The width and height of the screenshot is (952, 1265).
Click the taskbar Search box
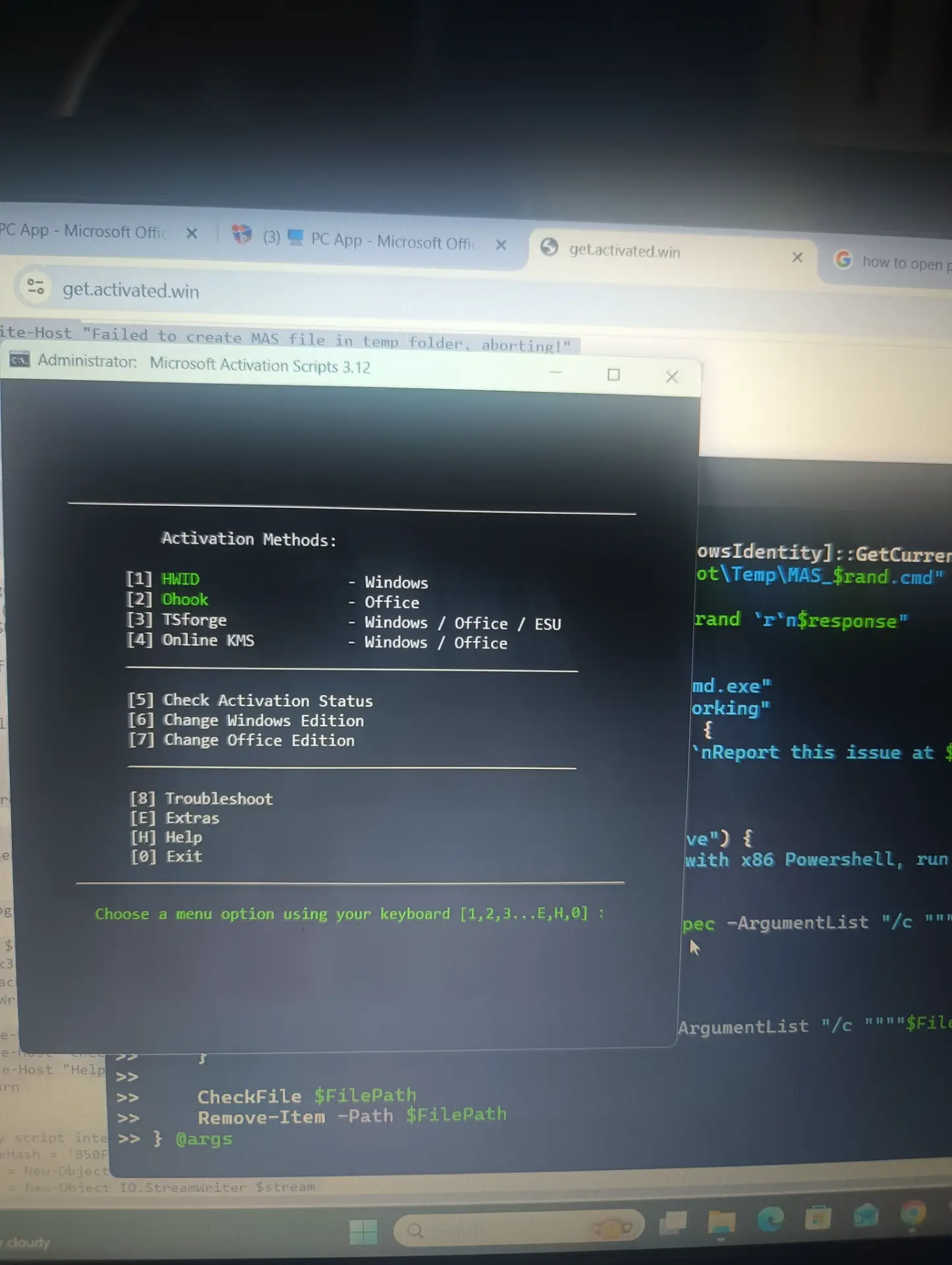(518, 1229)
